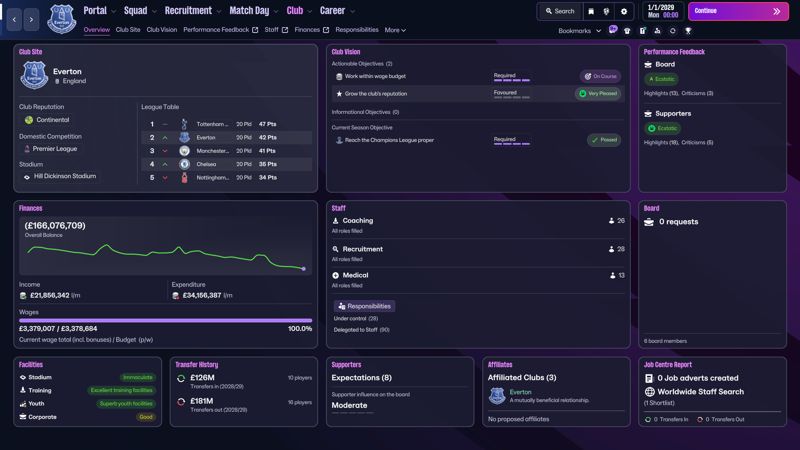
Task: Click the wage budget progress bar
Action: click(x=165, y=320)
